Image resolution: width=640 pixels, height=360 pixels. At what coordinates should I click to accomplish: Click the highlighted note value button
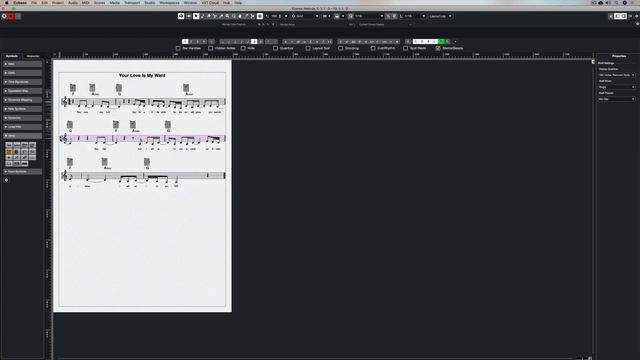[254, 42]
